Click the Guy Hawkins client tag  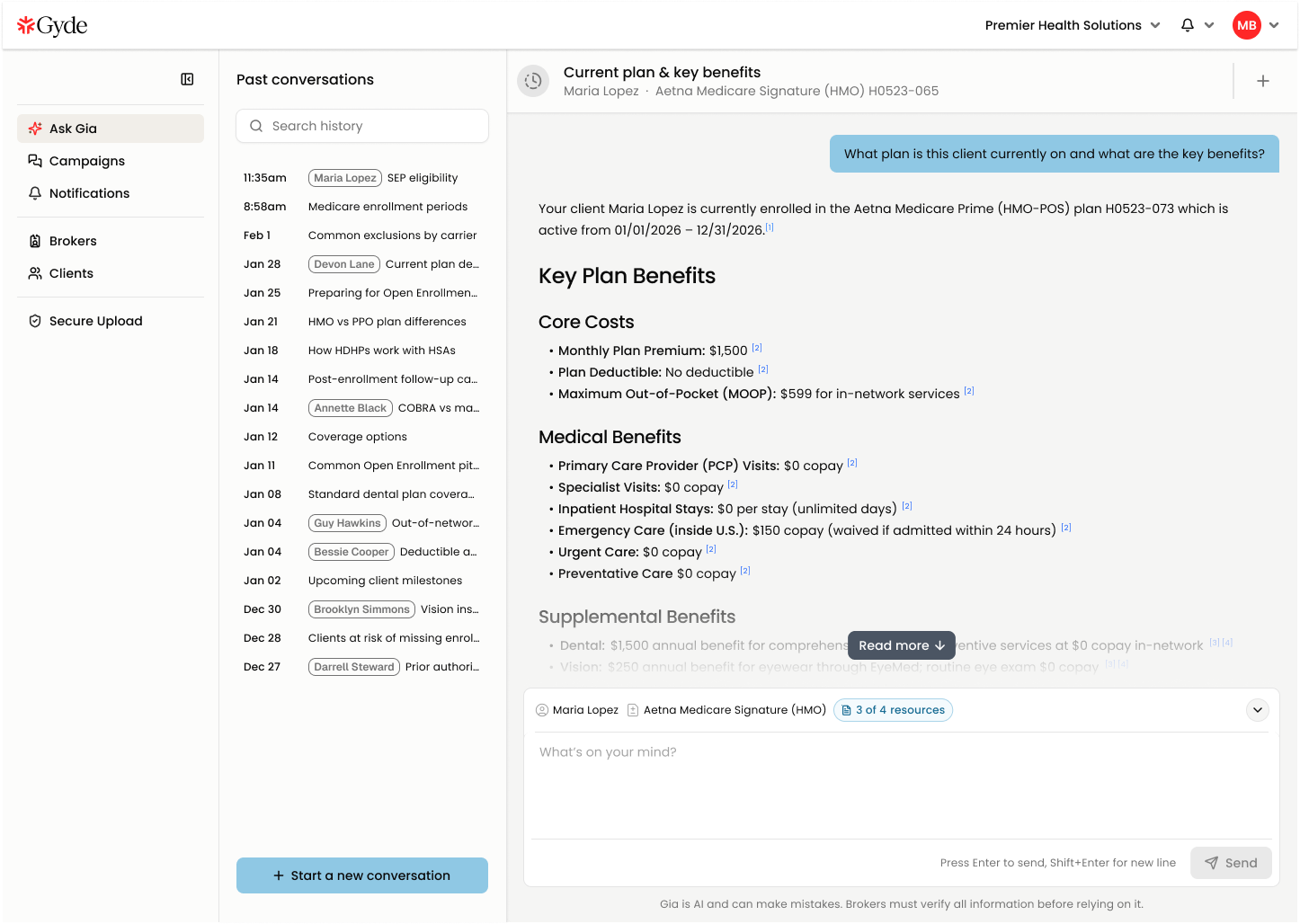347,523
